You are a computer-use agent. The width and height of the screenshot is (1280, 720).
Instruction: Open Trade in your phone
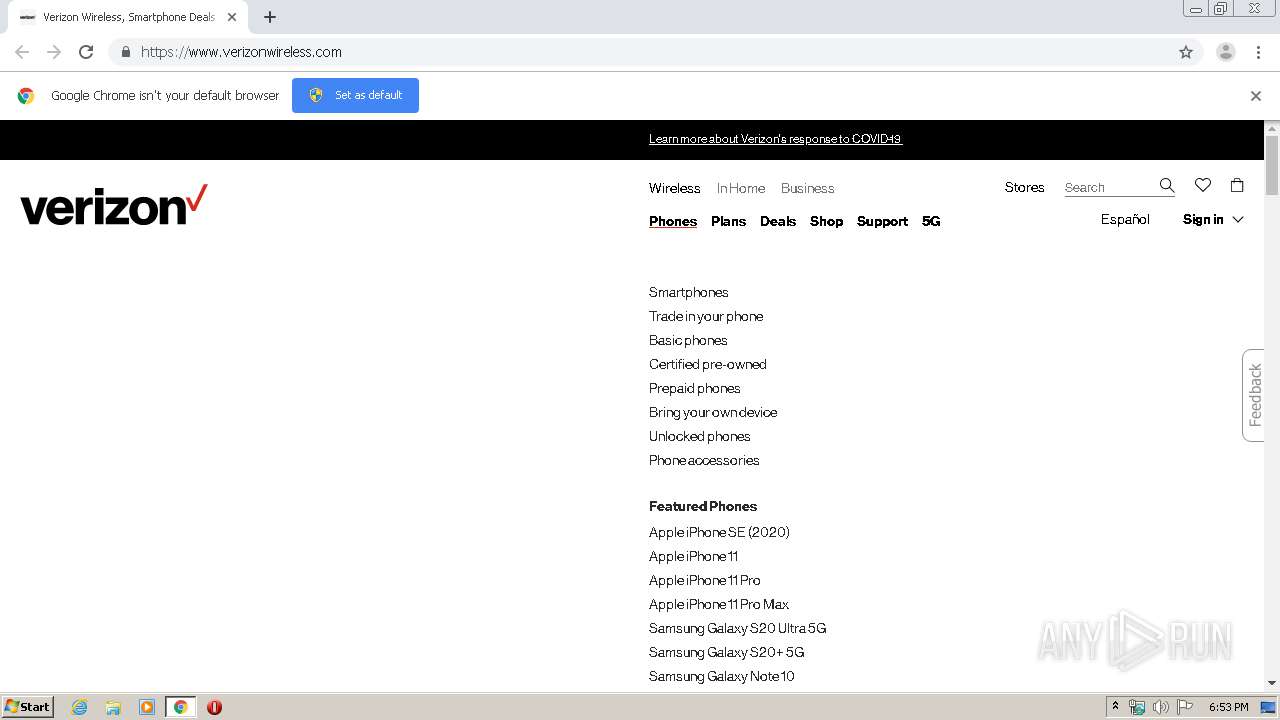tap(706, 316)
